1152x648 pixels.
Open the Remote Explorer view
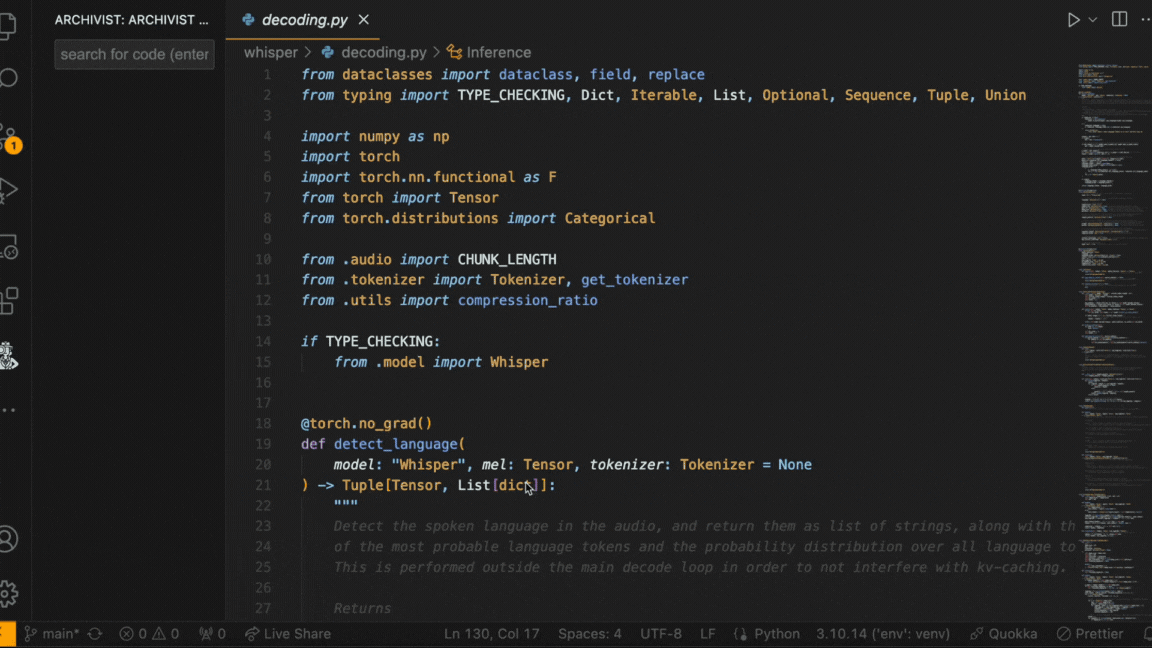(x=8, y=248)
